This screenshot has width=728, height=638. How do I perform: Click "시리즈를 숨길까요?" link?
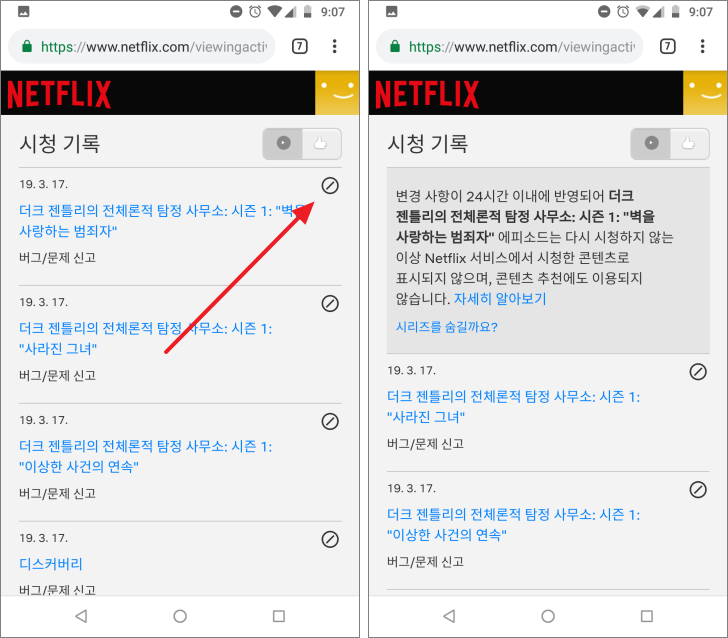click(x=447, y=327)
